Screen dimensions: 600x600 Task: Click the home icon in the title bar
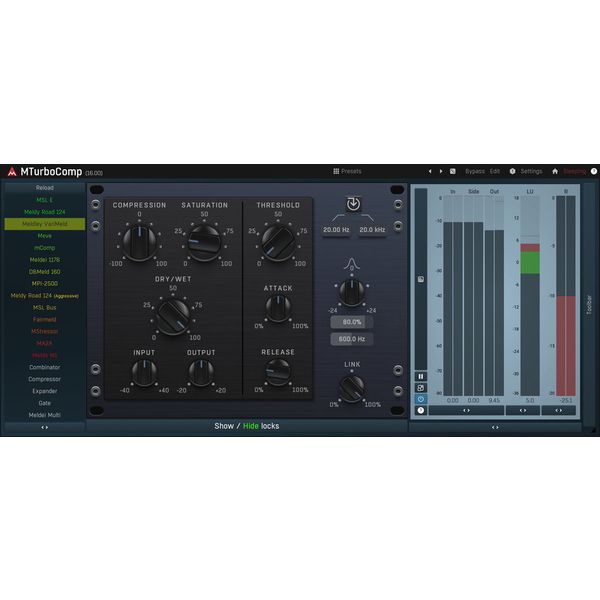click(x=555, y=171)
